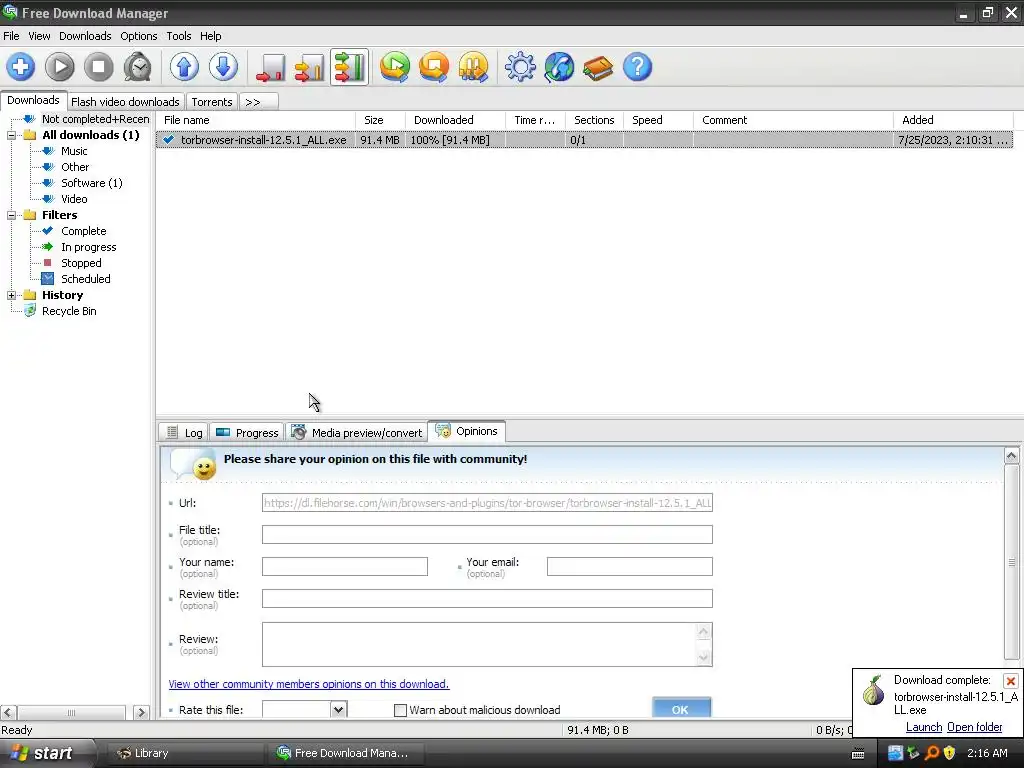
Task: Select torbrowser-install-12.5.1_ALL.exe download row
Action: coord(584,140)
